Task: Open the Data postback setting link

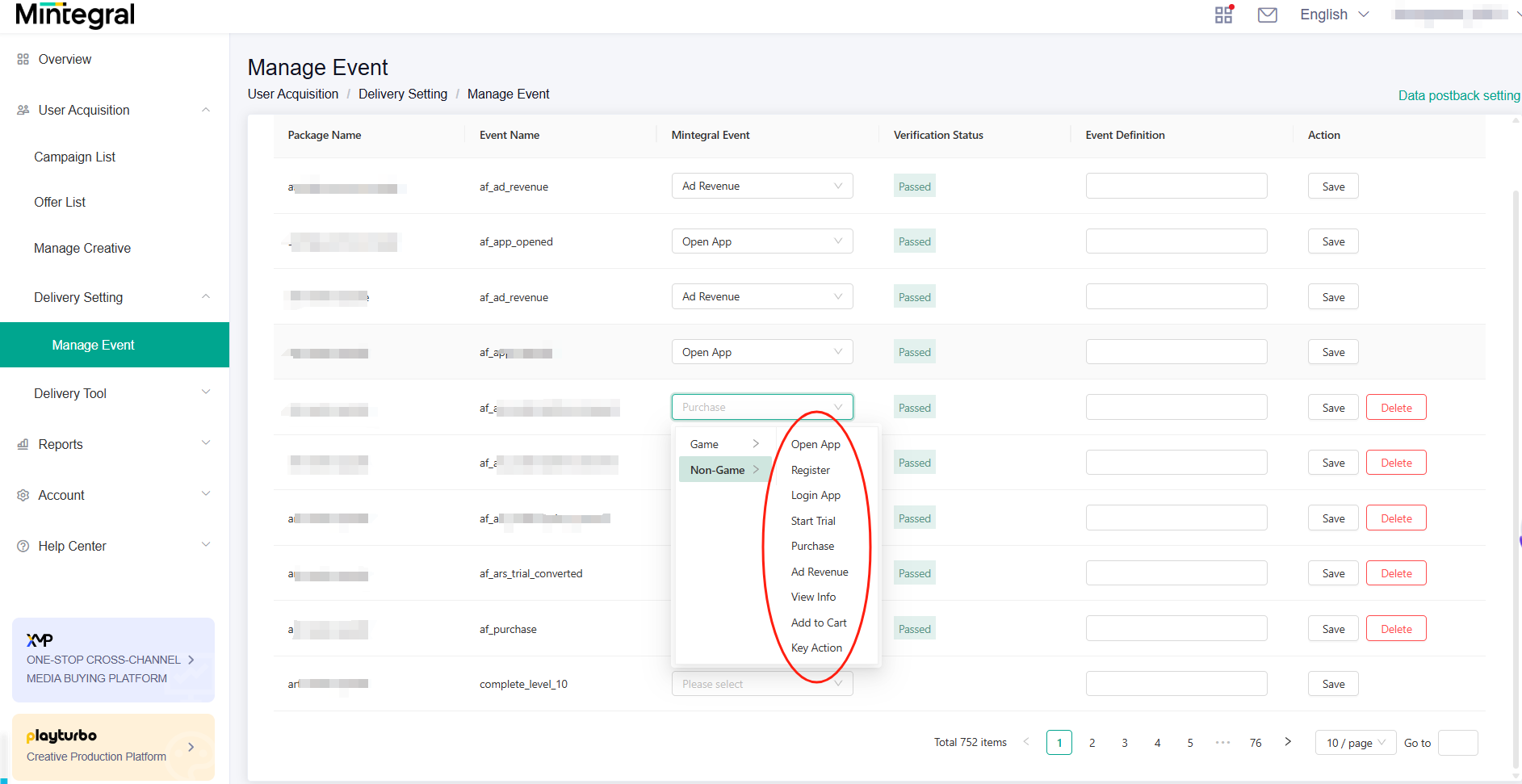Action: (1459, 95)
